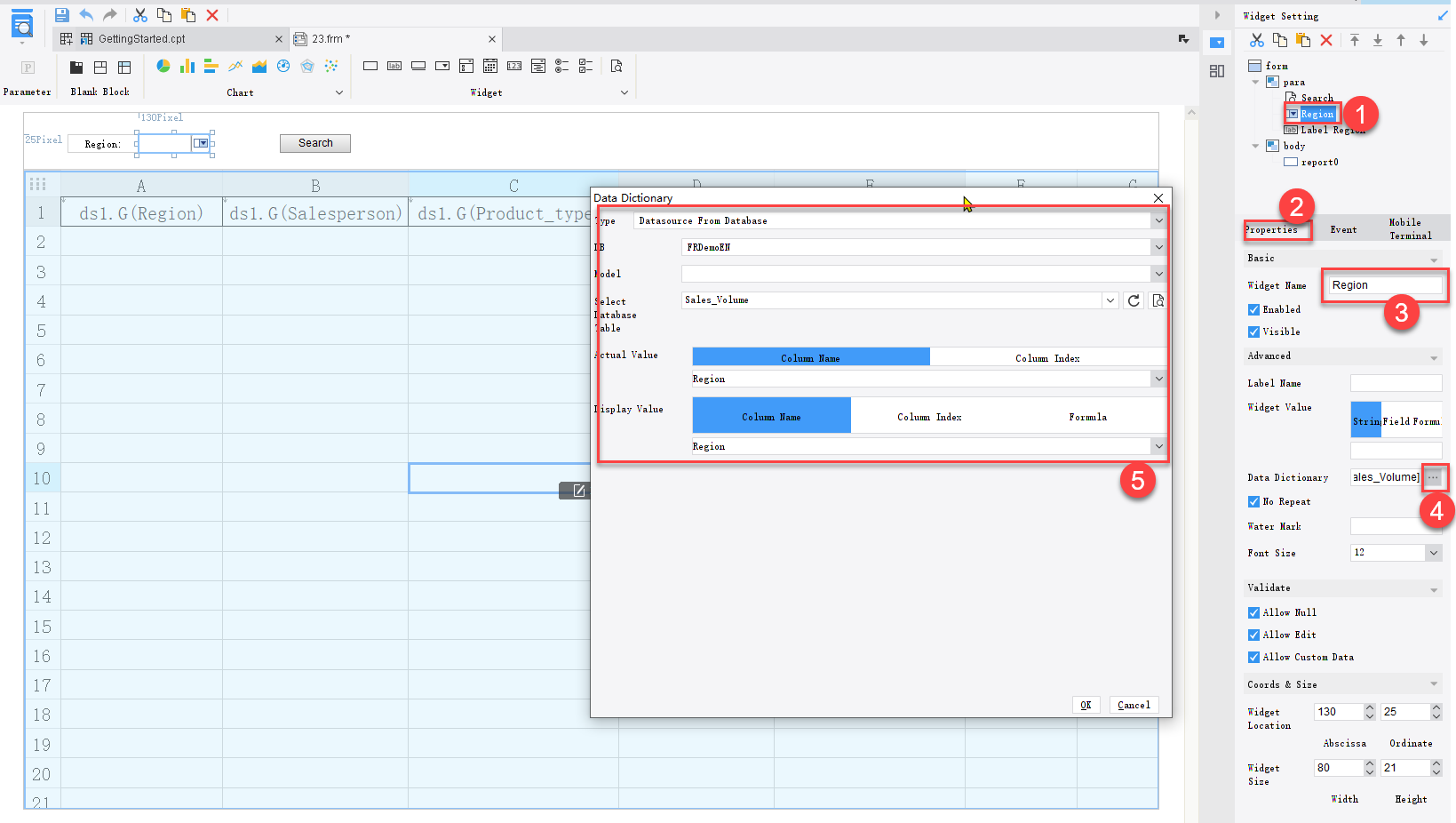Enable the No Repeat option

[1253, 501]
